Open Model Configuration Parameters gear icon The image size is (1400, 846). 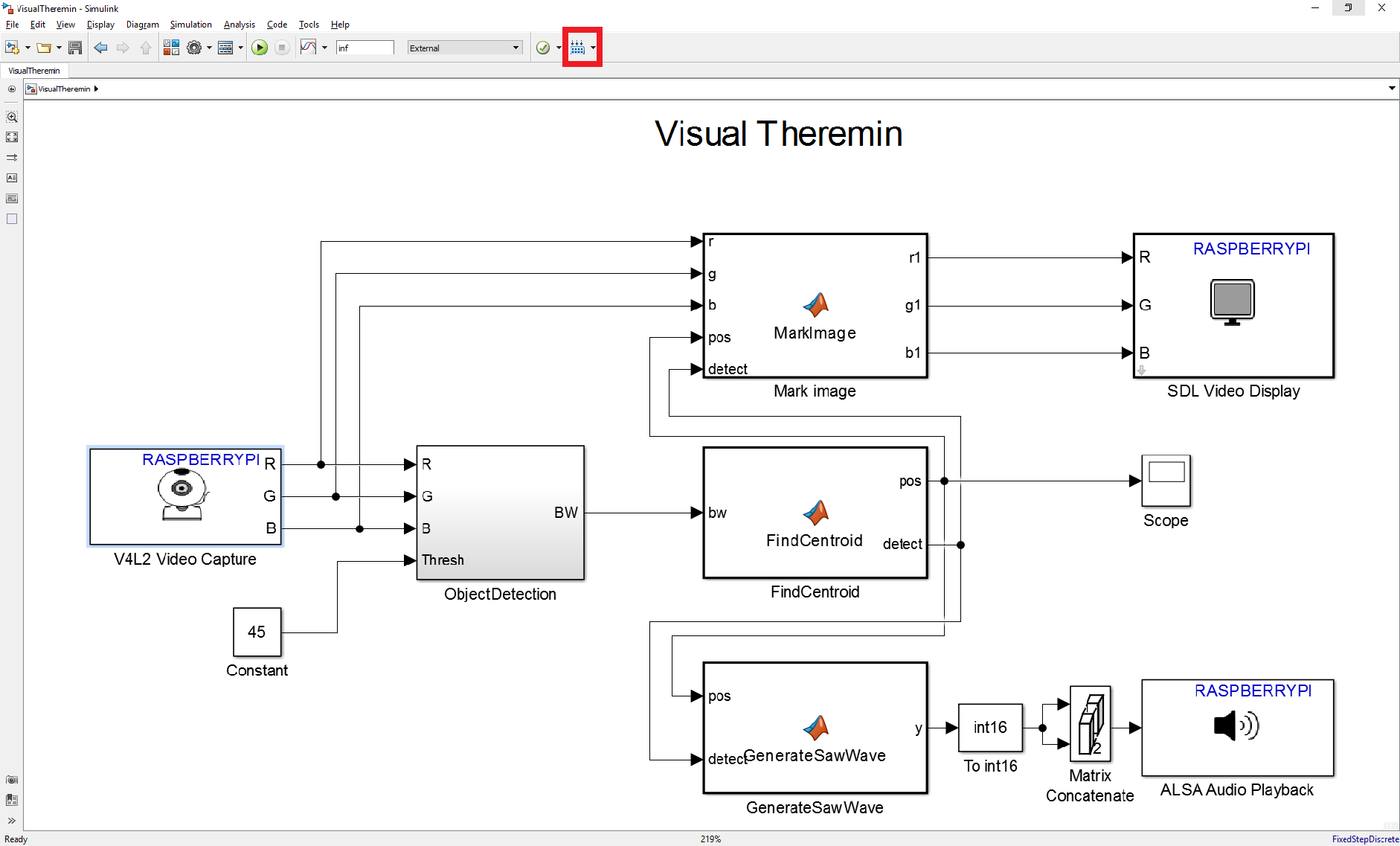click(x=194, y=47)
